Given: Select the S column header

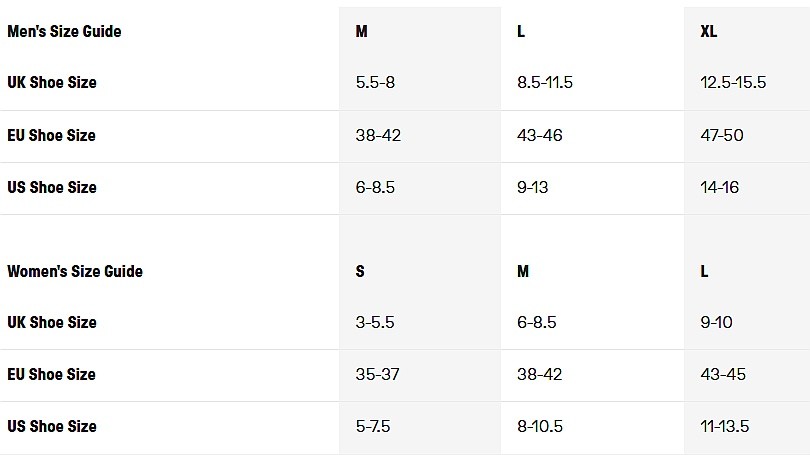Looking at the screenshot, I should tap(360, 271).
